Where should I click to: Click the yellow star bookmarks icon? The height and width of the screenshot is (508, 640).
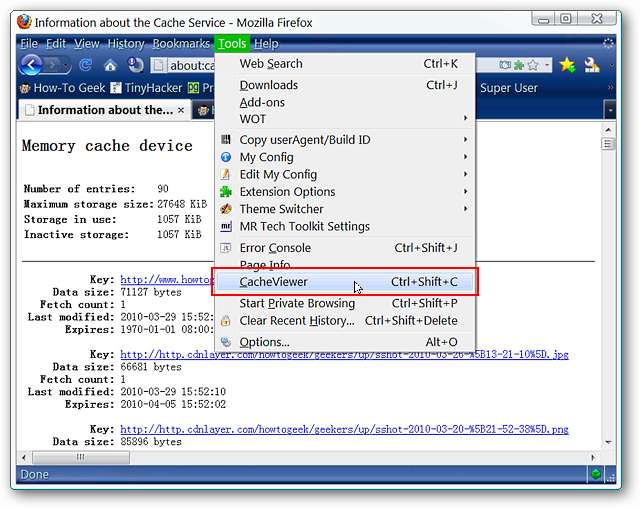[567, 65]
